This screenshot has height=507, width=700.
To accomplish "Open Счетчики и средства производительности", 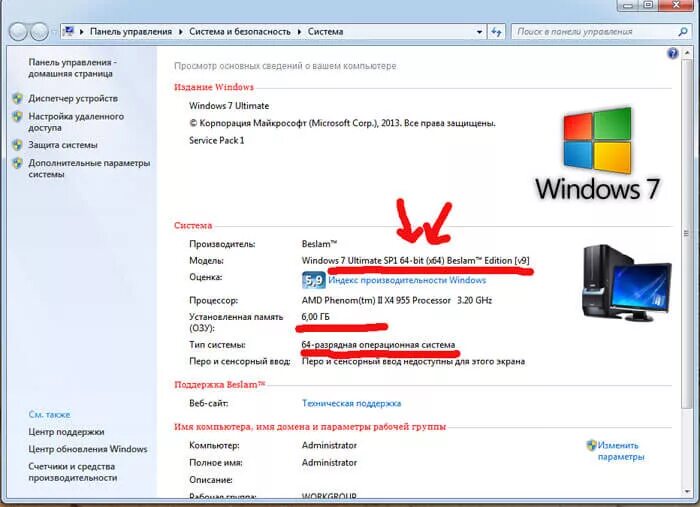I will [x=73, y=472].
